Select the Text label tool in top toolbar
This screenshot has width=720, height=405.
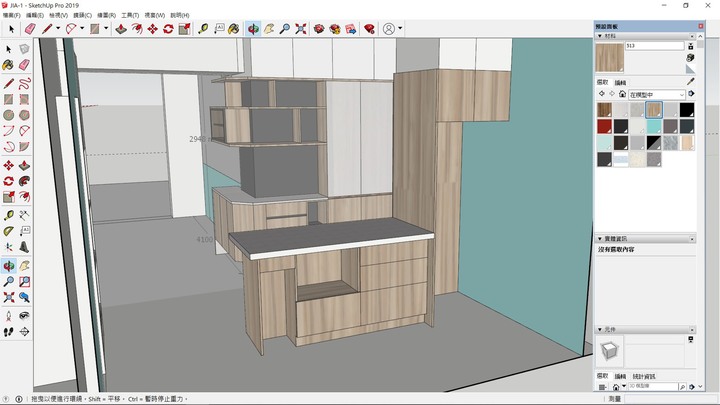pos(219,29)
